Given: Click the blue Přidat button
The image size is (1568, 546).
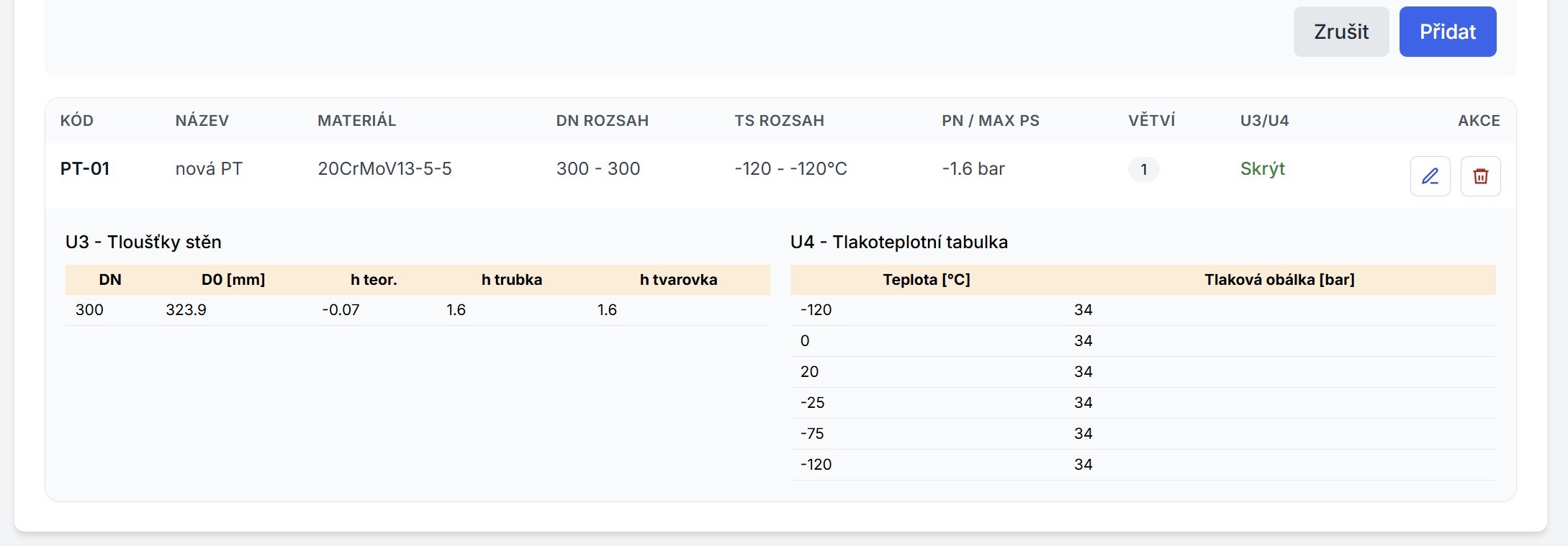Looking at the screenshot, I should coord(1447,32).
